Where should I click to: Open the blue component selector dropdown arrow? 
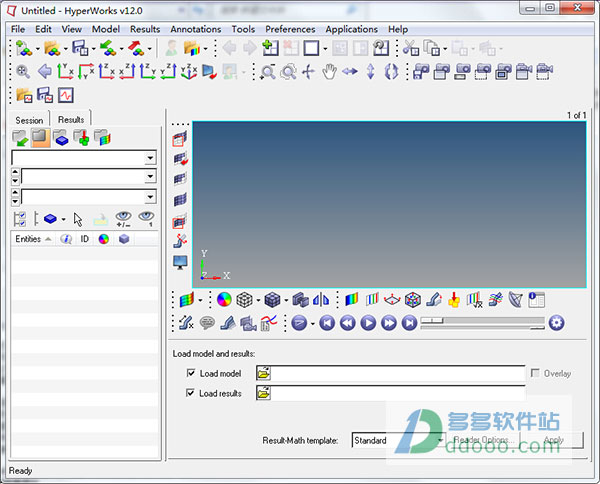coord(64,220)
